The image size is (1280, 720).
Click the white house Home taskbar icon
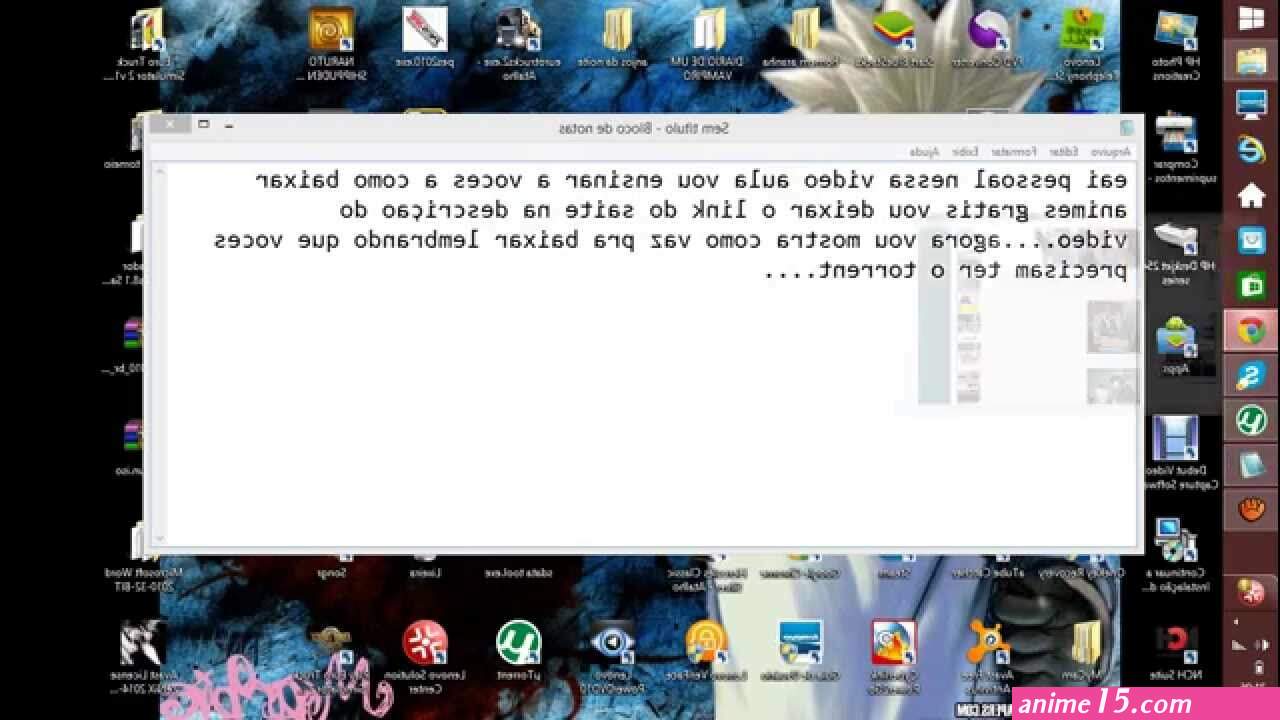pos(1251,195)
